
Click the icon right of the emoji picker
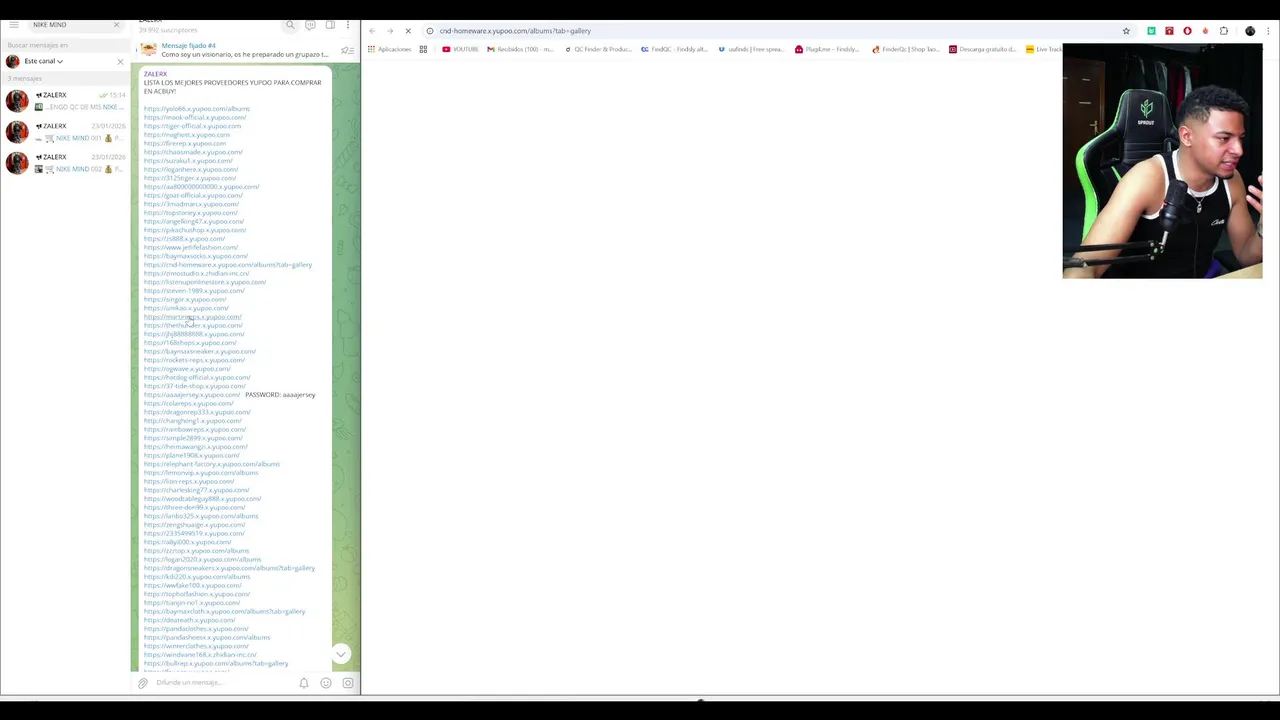point(348,683)
